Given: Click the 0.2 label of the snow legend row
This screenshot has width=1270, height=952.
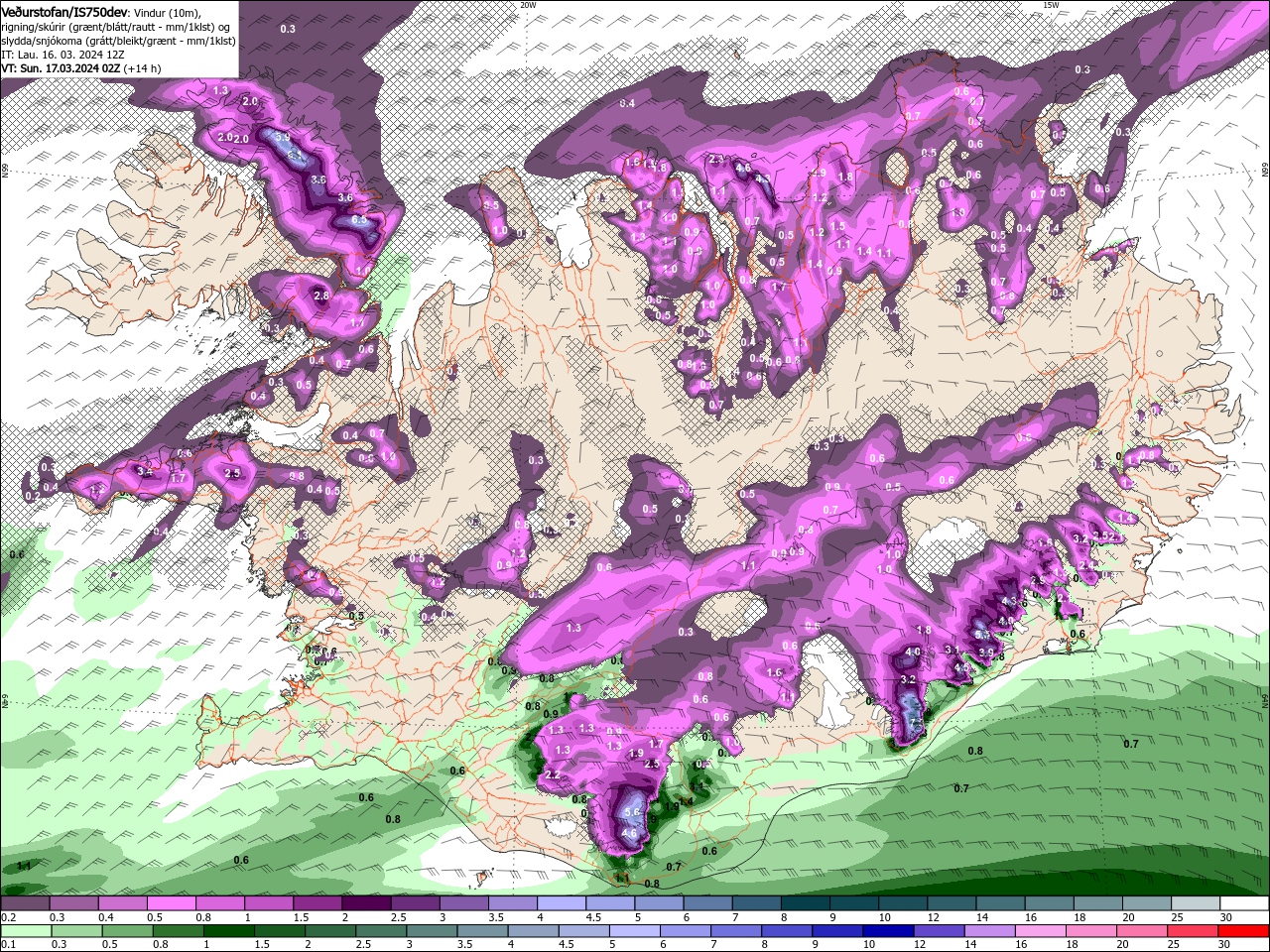Looking at the screenshot, I should pyautogui.click(x=9, y=917).
